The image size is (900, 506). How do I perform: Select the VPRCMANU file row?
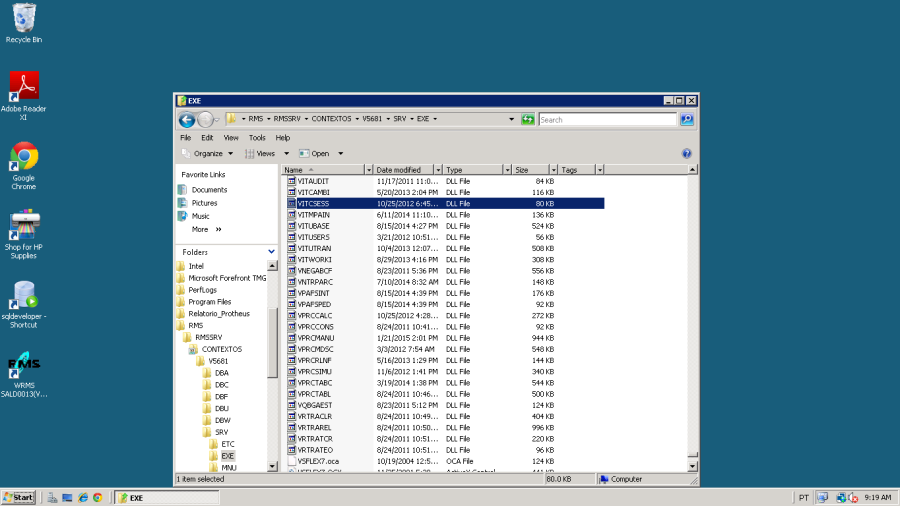click(x=445, y=338)
